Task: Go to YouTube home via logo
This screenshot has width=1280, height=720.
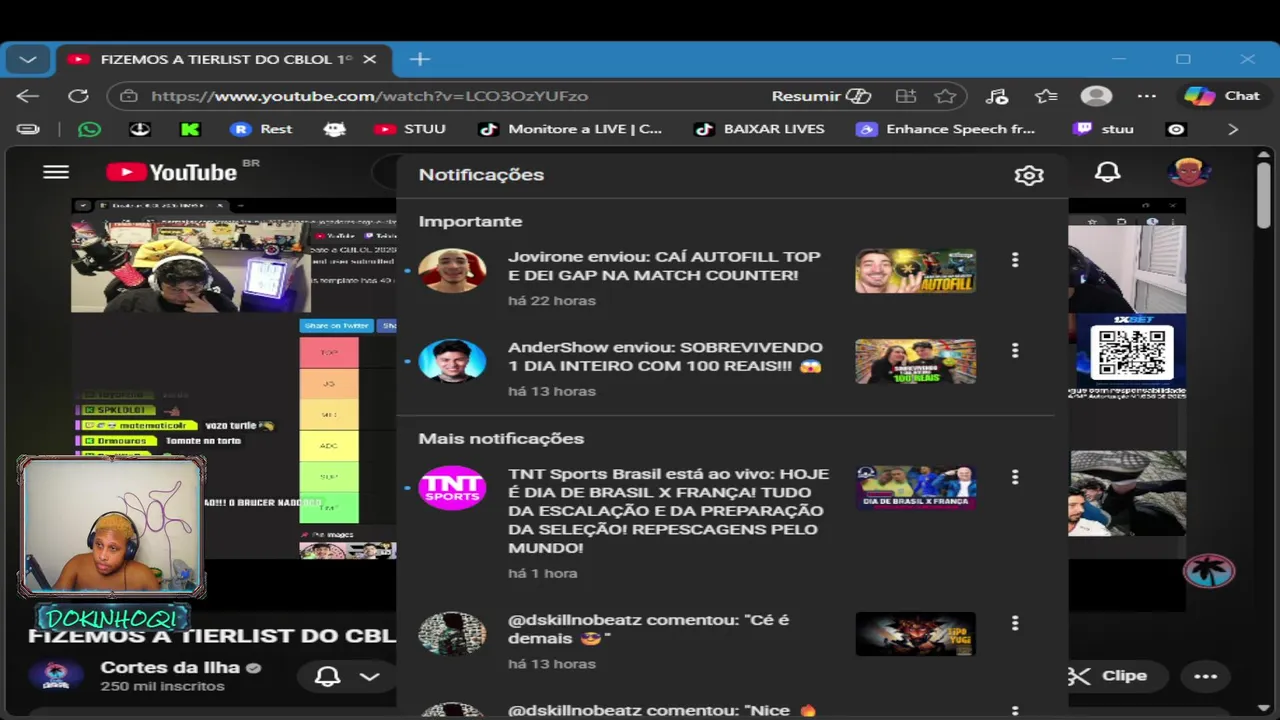Action: pyautogui.click(x=172, y=172)
